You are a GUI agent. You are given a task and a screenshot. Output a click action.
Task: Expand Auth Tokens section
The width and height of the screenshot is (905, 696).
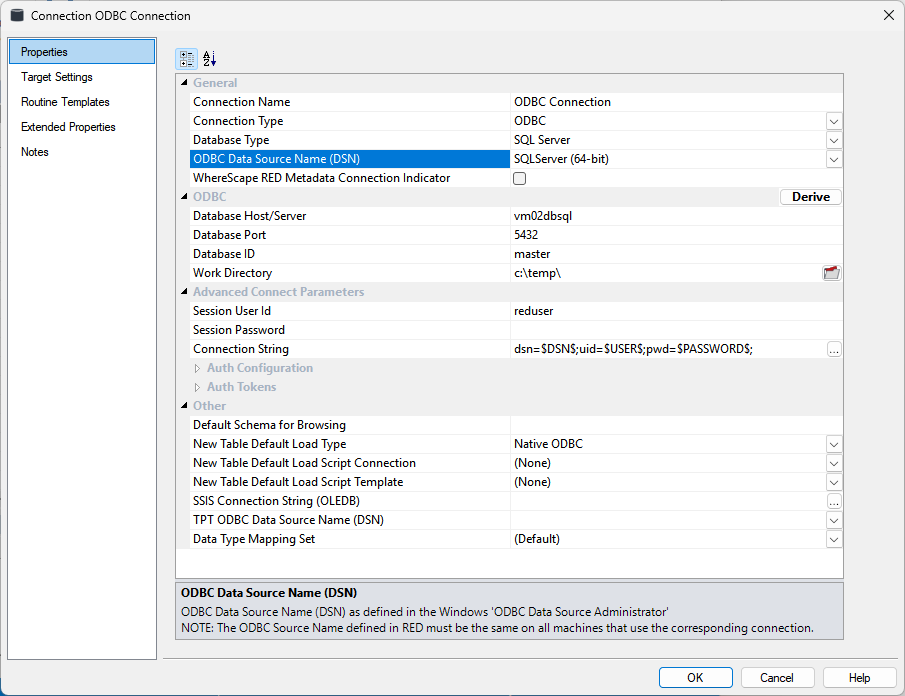point(197,387)
